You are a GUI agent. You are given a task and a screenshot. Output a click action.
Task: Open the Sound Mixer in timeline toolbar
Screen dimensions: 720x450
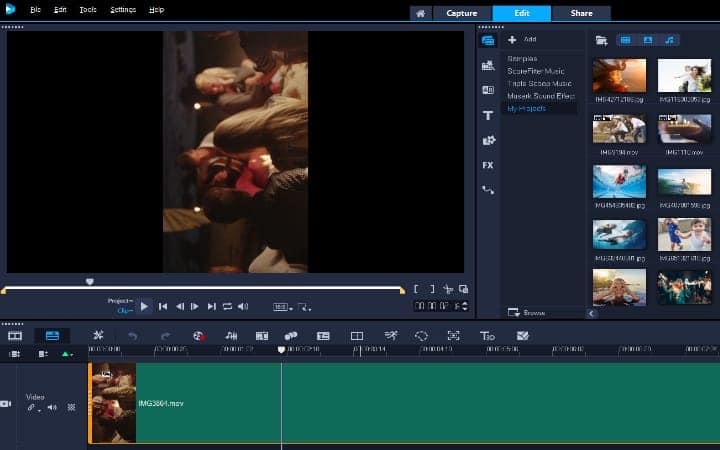click(x=231, y=336)
